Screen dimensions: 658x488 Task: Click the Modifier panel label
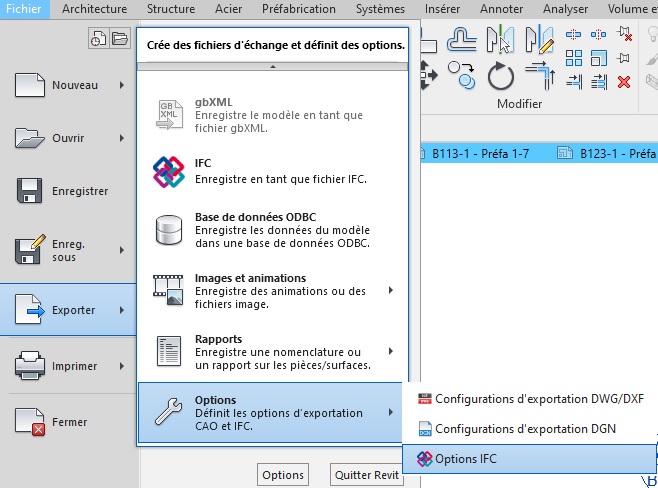click(520, 104)
